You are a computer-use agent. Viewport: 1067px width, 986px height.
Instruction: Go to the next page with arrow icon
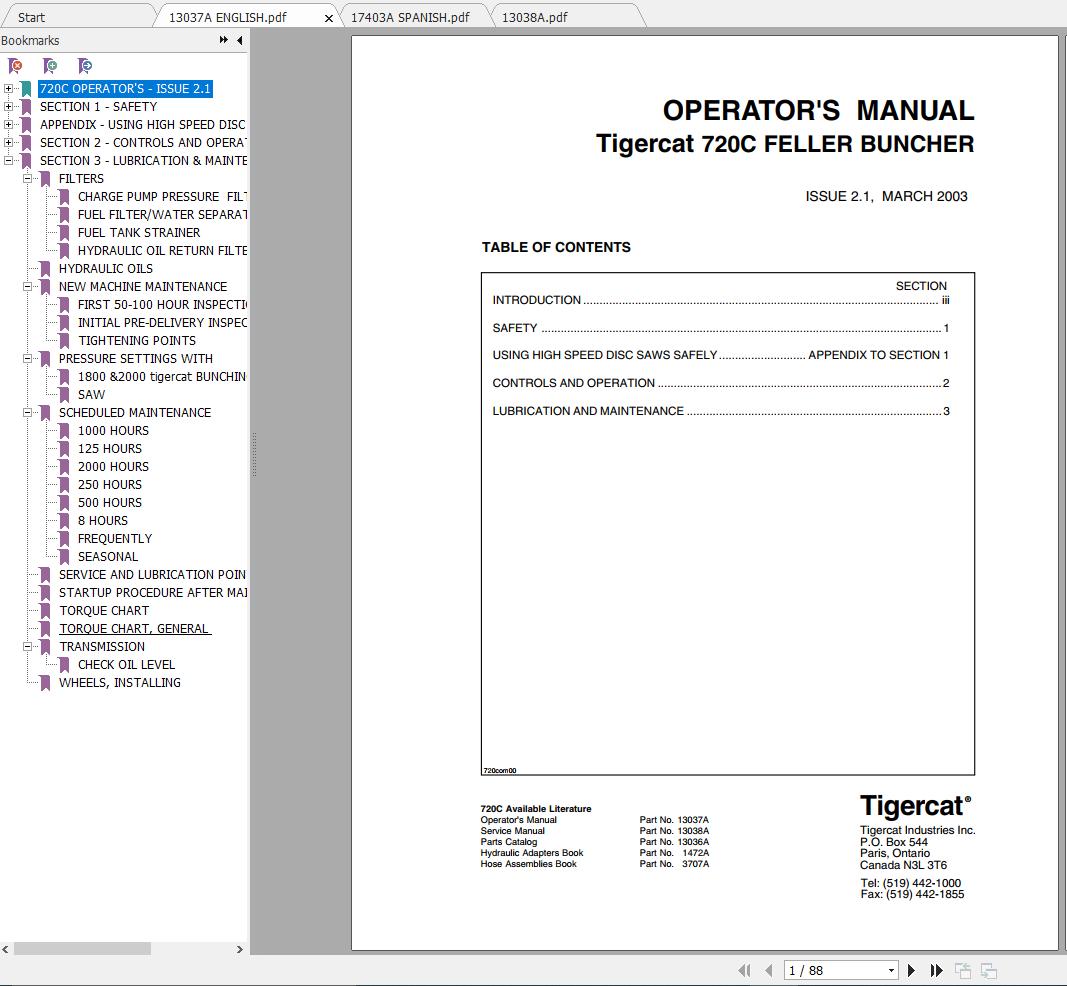pyautogui.click(x=911, y=970)
